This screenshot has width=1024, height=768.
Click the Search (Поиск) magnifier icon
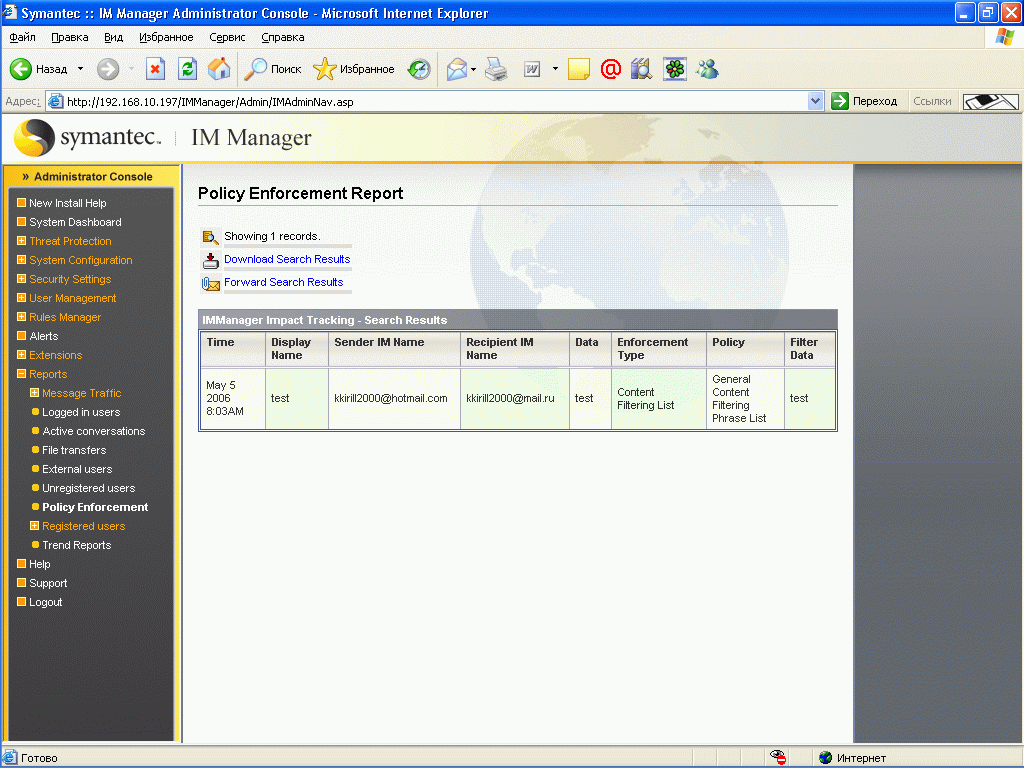[255, 69]
